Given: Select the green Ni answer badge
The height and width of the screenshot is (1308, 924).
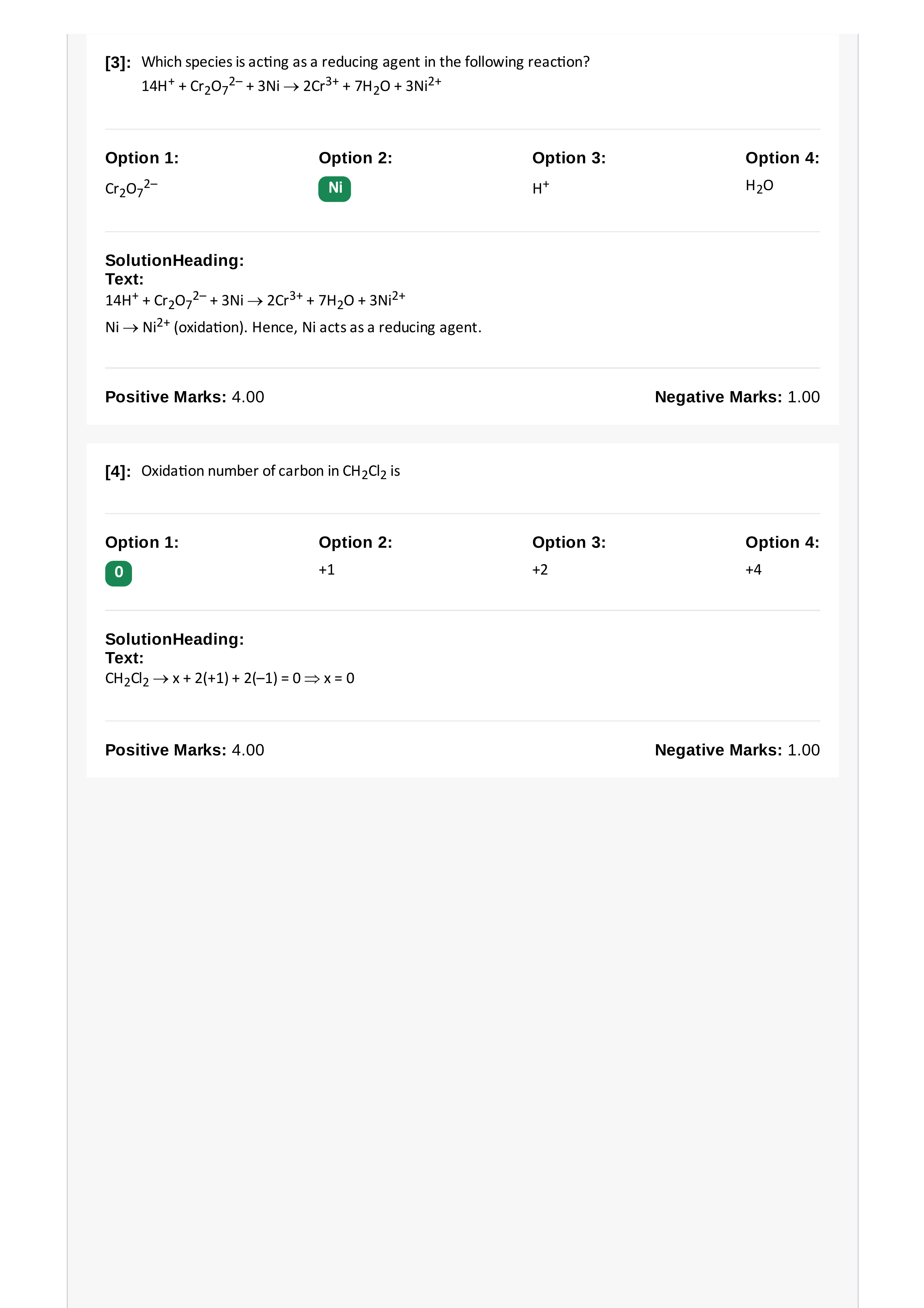Looking at the screenshot, I should click(x=334, y=189).
